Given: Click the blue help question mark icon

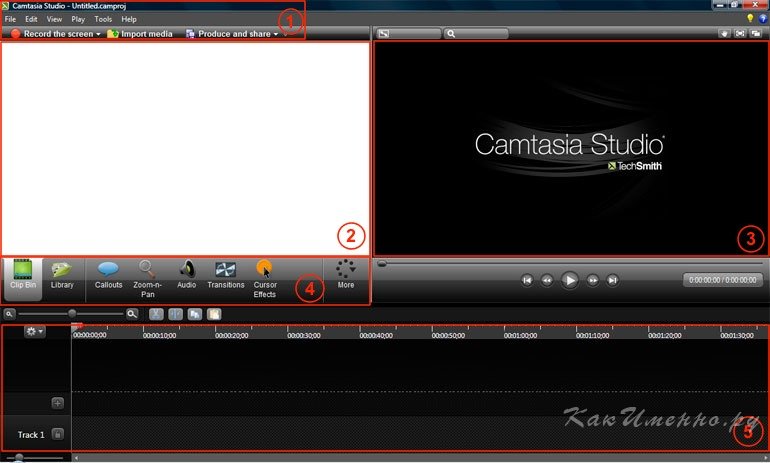Looking at the screenshot, I should (x=763, y=19).
